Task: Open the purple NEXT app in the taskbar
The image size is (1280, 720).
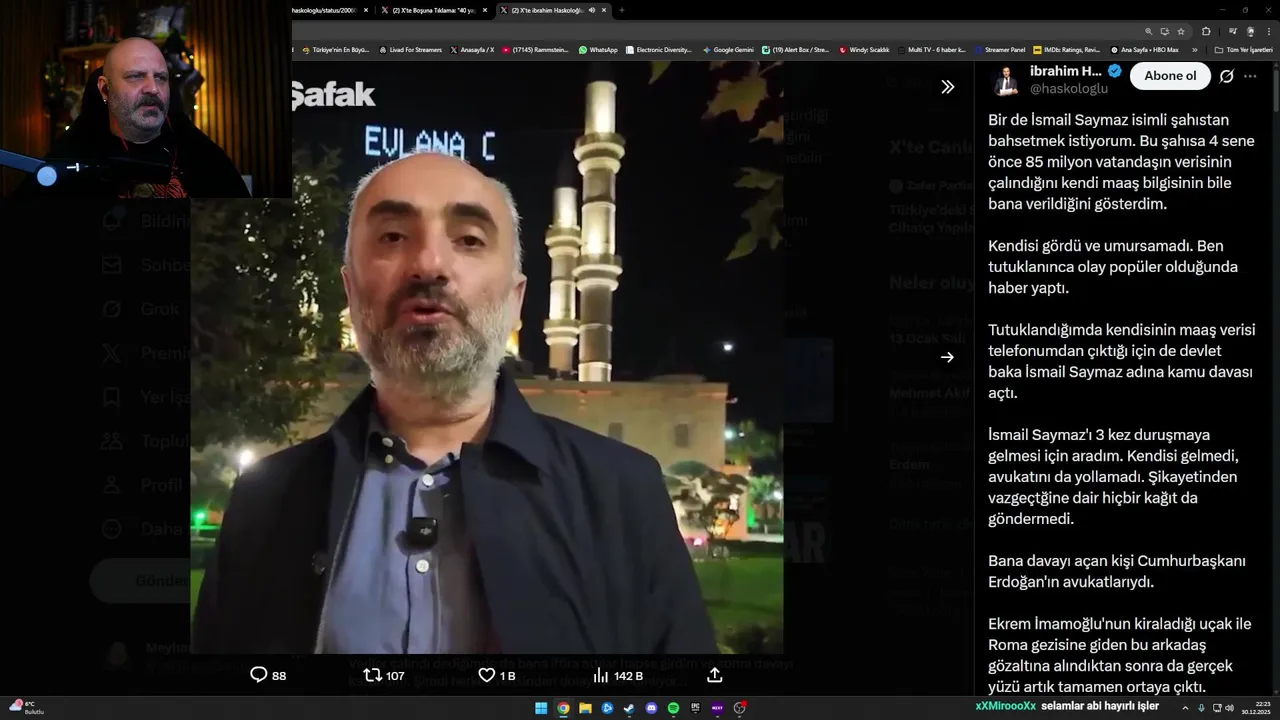Action: [x=717, y=708]
